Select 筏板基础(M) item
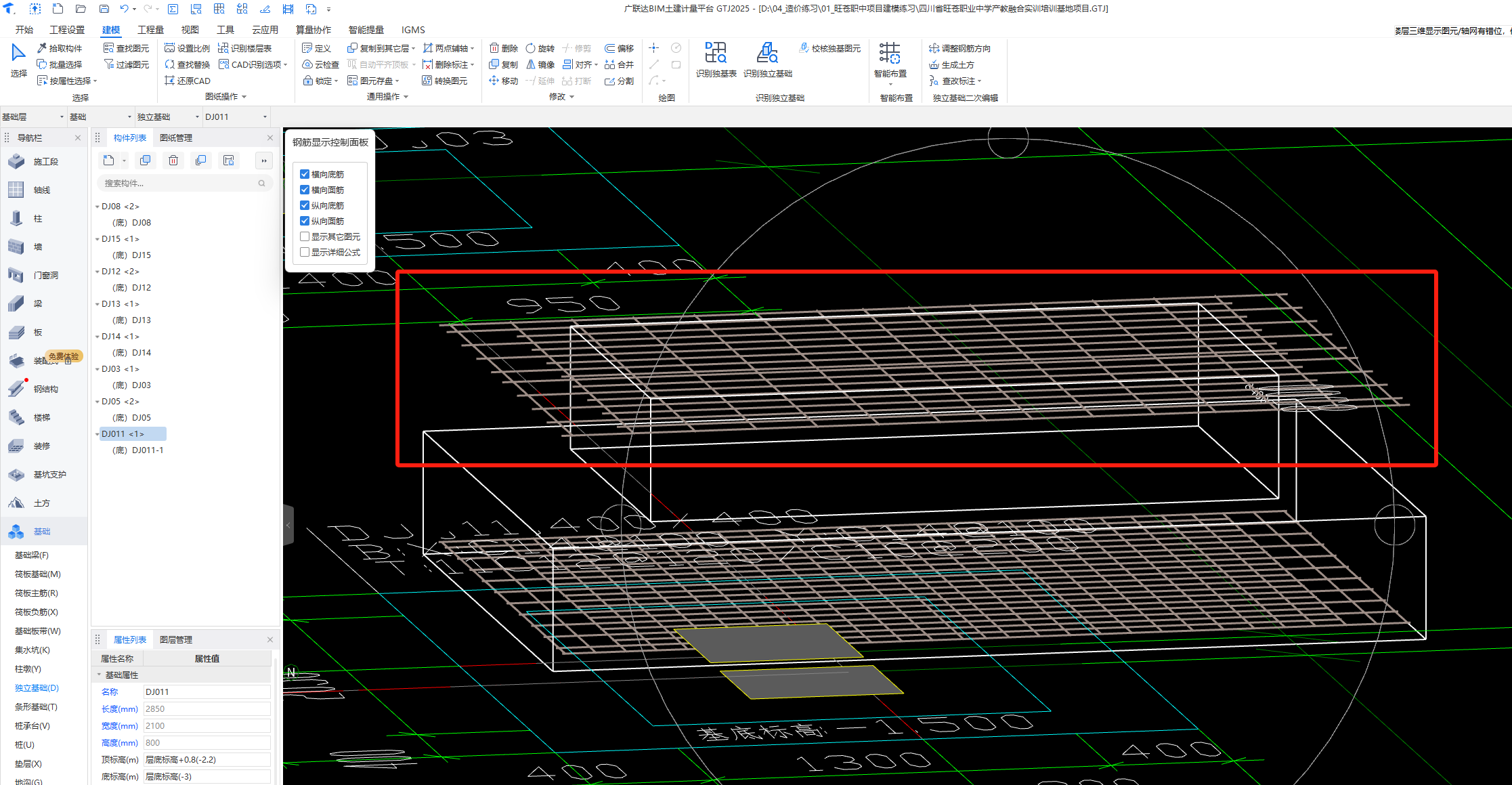 point(38,574)
